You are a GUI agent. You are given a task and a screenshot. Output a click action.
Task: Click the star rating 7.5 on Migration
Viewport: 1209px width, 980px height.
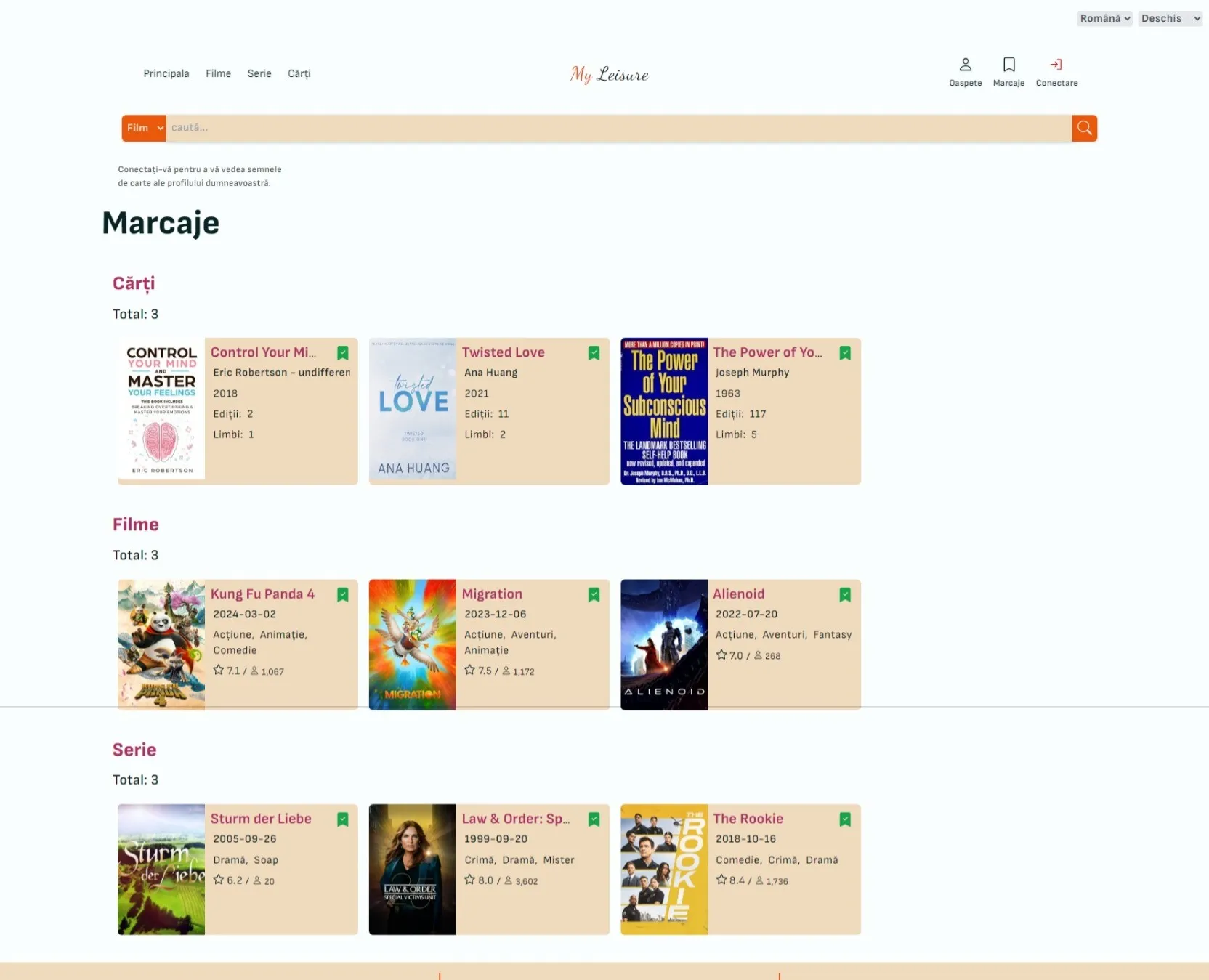tap(477, 671)
